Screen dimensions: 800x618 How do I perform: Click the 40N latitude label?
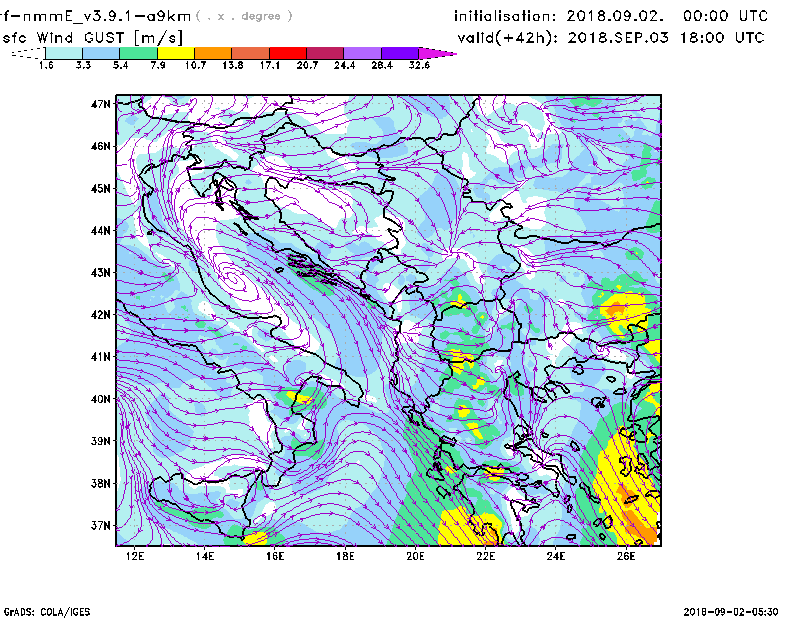point(100,399)
